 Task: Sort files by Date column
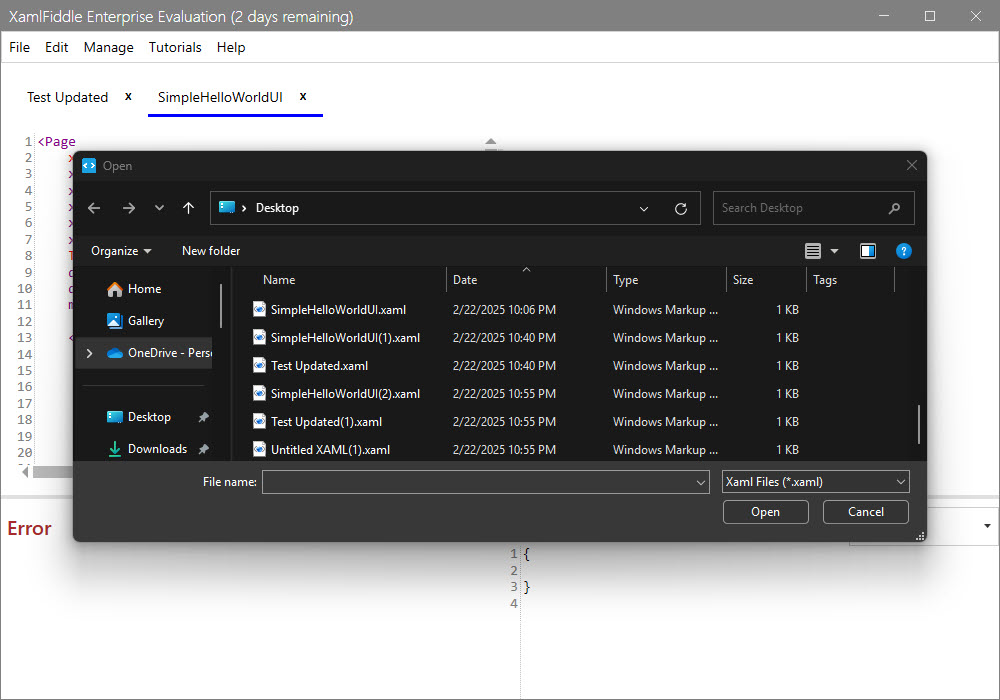465,280
